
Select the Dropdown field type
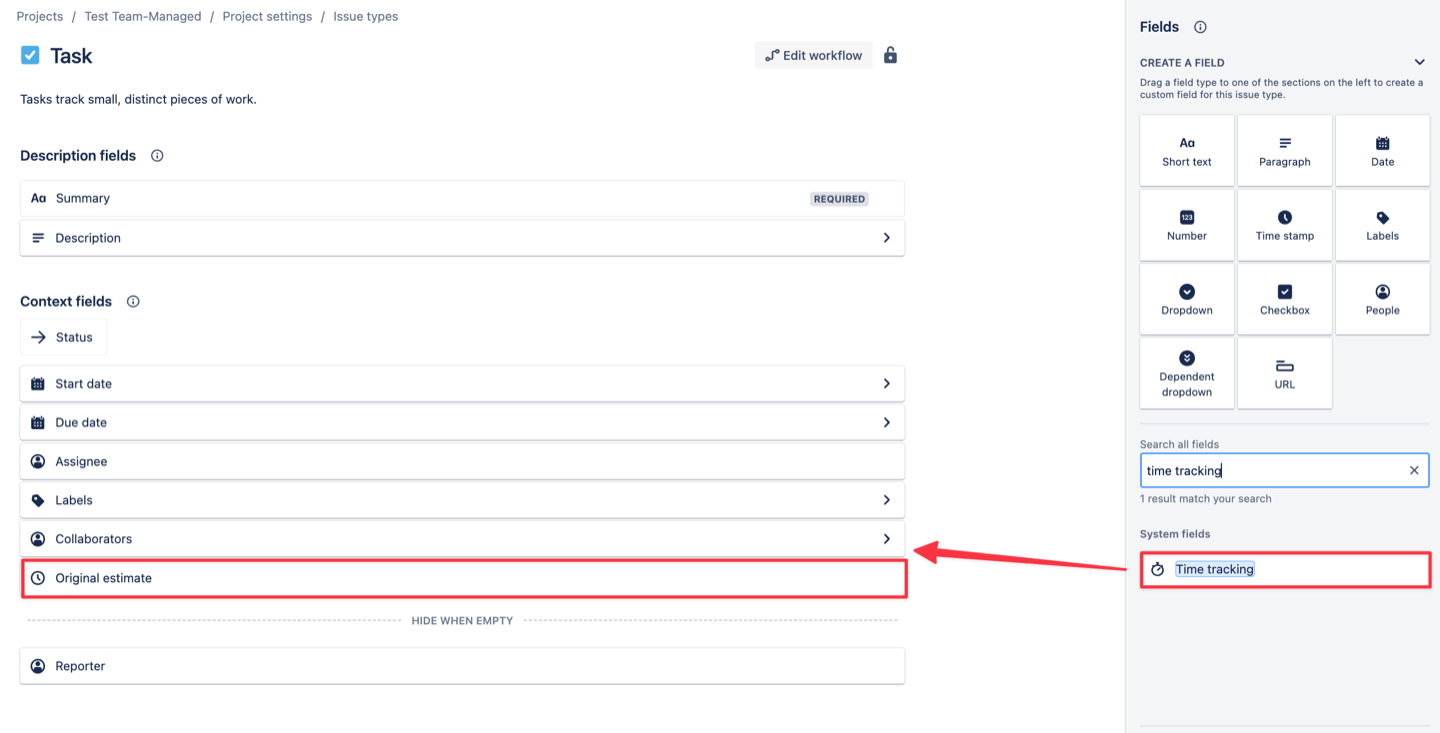click(x=1186, y=298)
